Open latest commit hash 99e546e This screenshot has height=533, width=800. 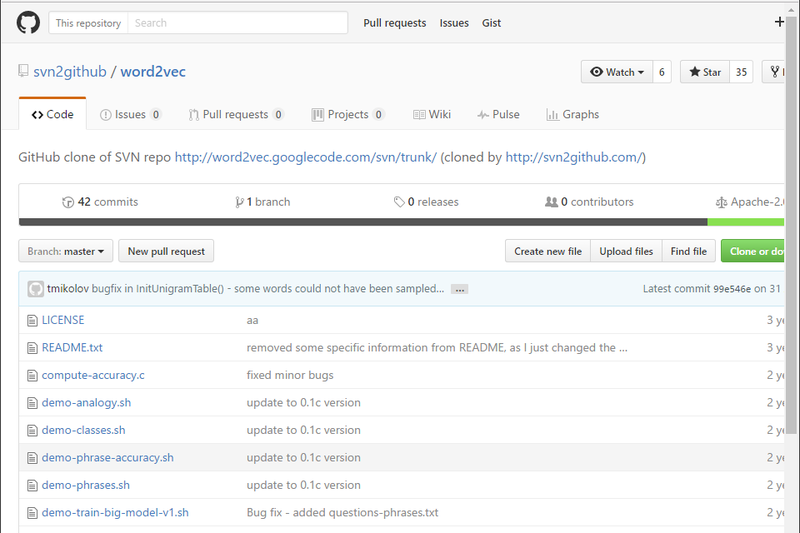click(x=732, y=289)
